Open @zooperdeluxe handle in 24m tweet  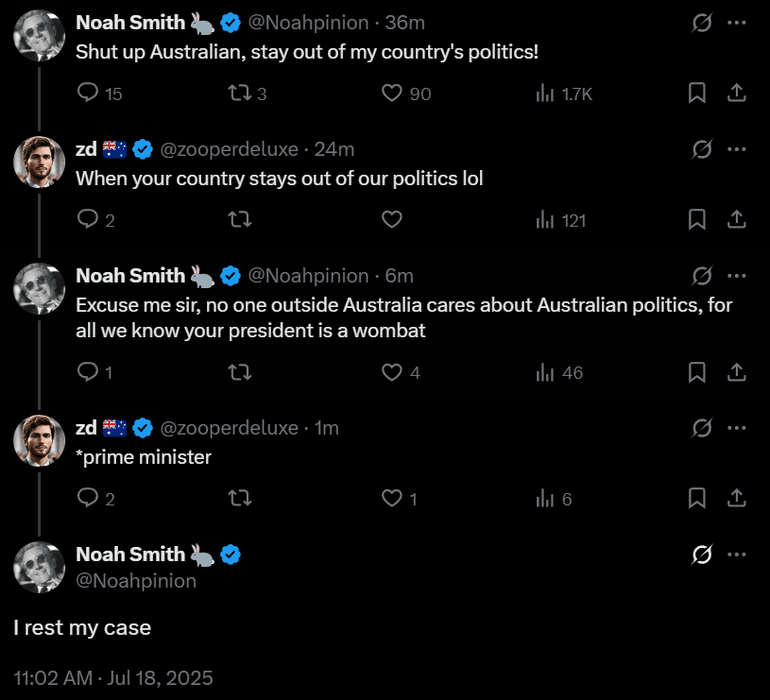pos(229,149)
